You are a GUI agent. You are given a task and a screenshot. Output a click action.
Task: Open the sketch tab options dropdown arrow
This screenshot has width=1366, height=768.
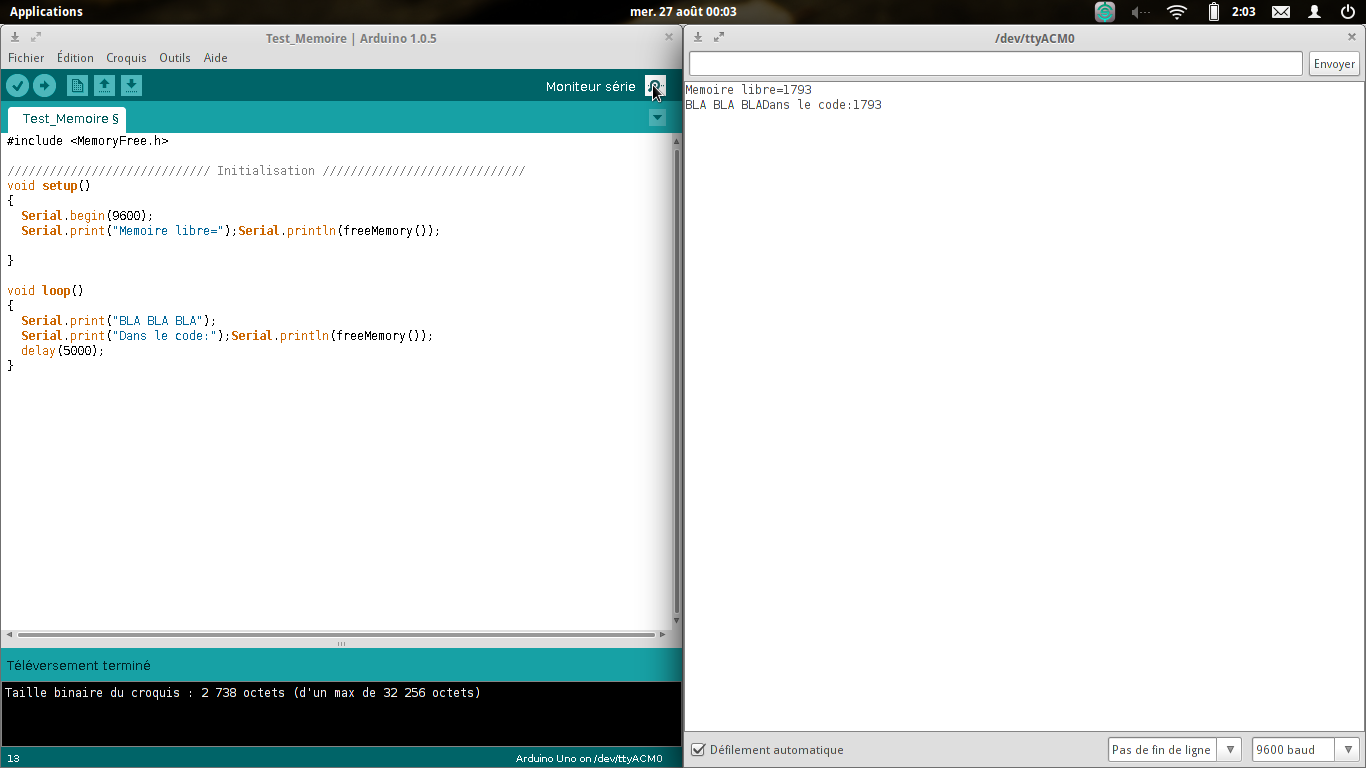click(657, 118)
